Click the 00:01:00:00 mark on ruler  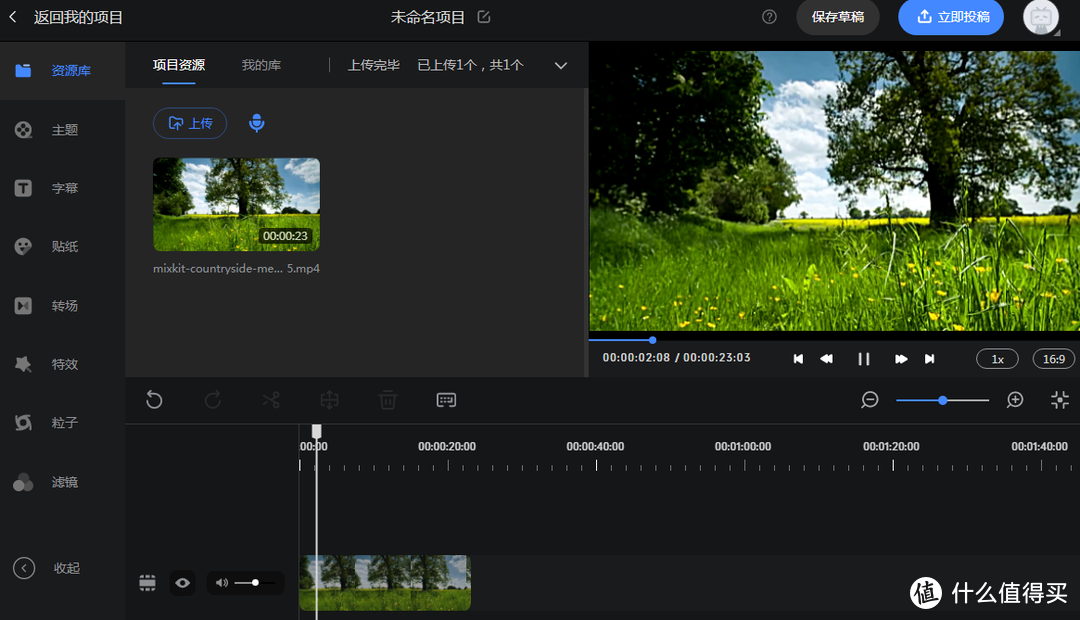click(743, 446)
